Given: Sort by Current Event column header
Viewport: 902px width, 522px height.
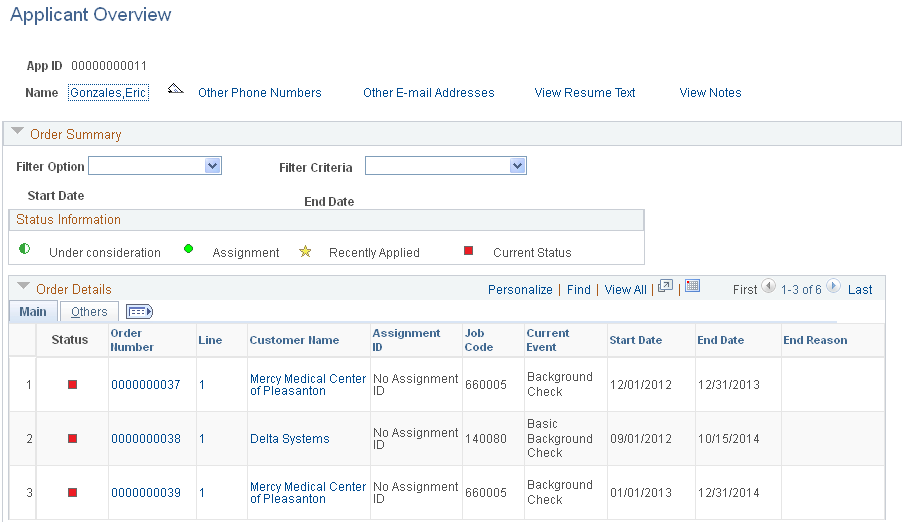Looking at the screenshot, I should coord(548,340).
